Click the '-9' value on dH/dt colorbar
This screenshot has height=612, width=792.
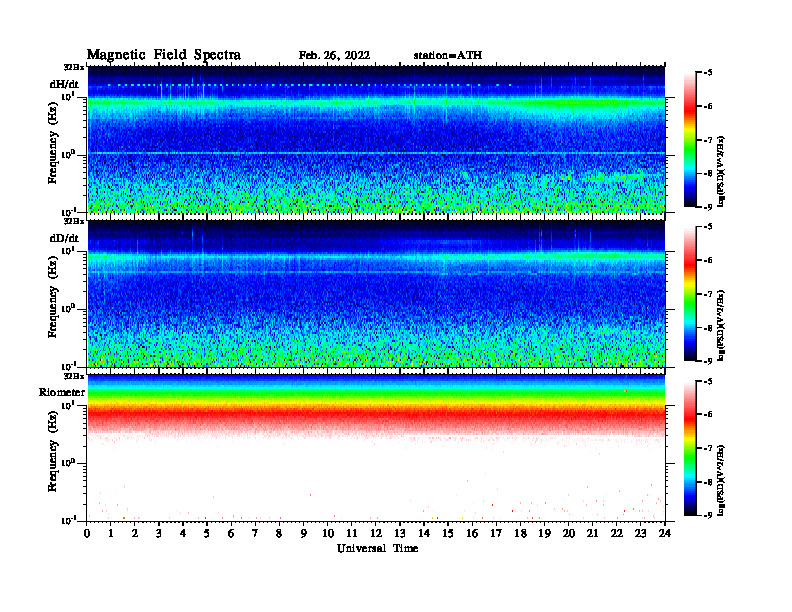[x=708, y=207]
